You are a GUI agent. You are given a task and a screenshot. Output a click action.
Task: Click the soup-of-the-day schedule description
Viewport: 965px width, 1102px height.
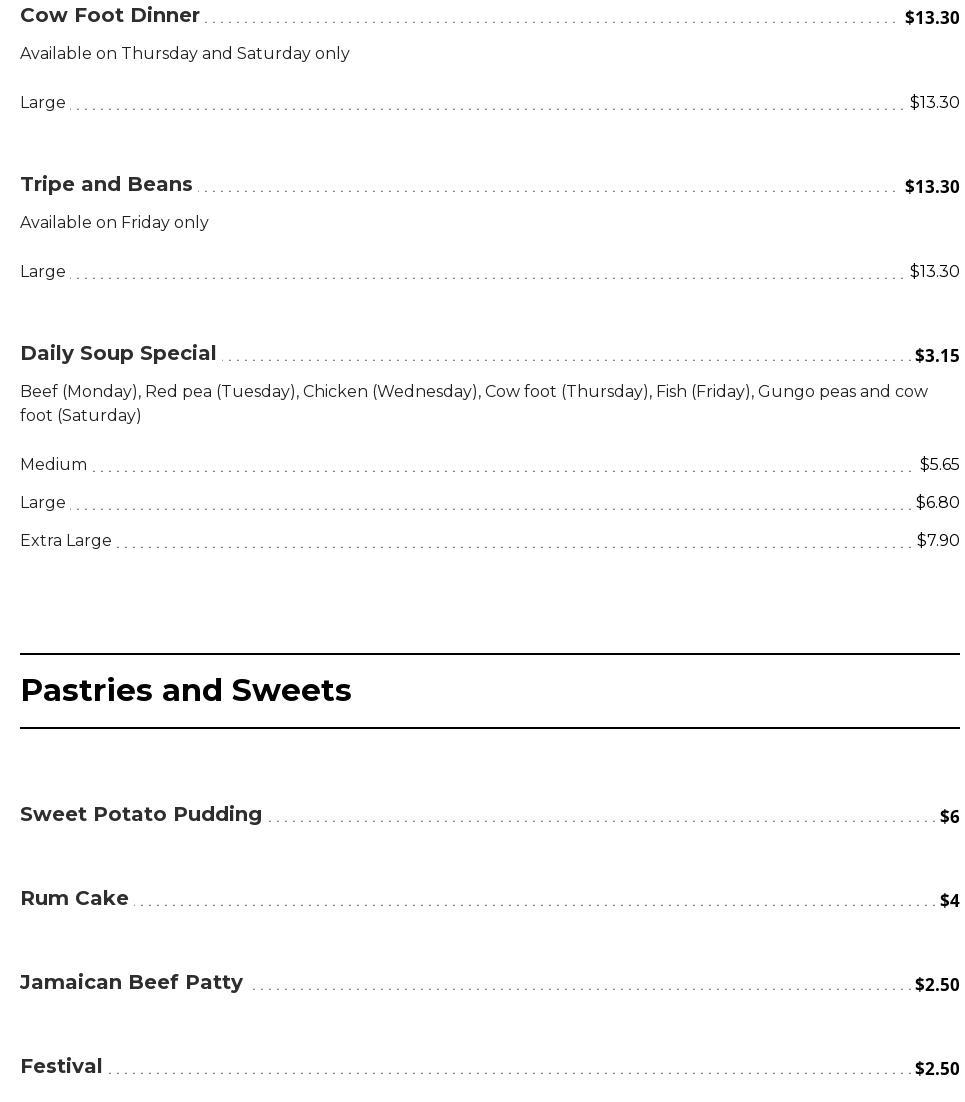pos(474,404)
